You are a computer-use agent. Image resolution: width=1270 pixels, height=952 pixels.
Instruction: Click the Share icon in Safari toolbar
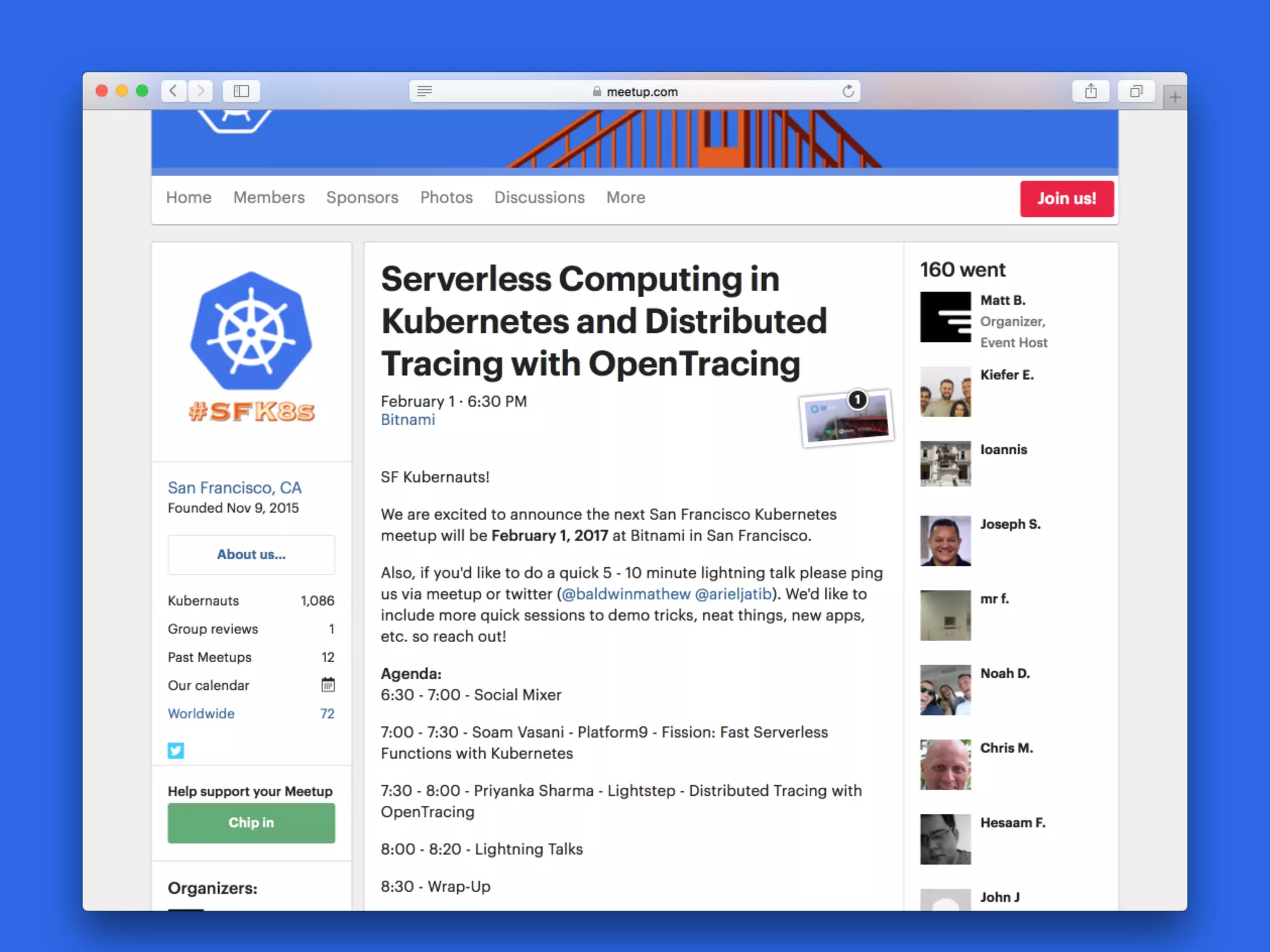pos(1091,91)
